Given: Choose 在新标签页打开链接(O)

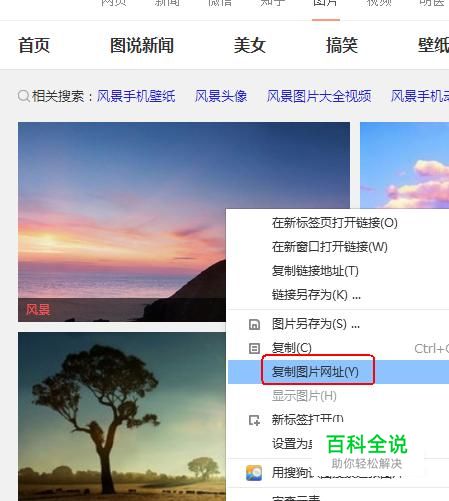Looking at the screenshot, I should tap(334, 223).
